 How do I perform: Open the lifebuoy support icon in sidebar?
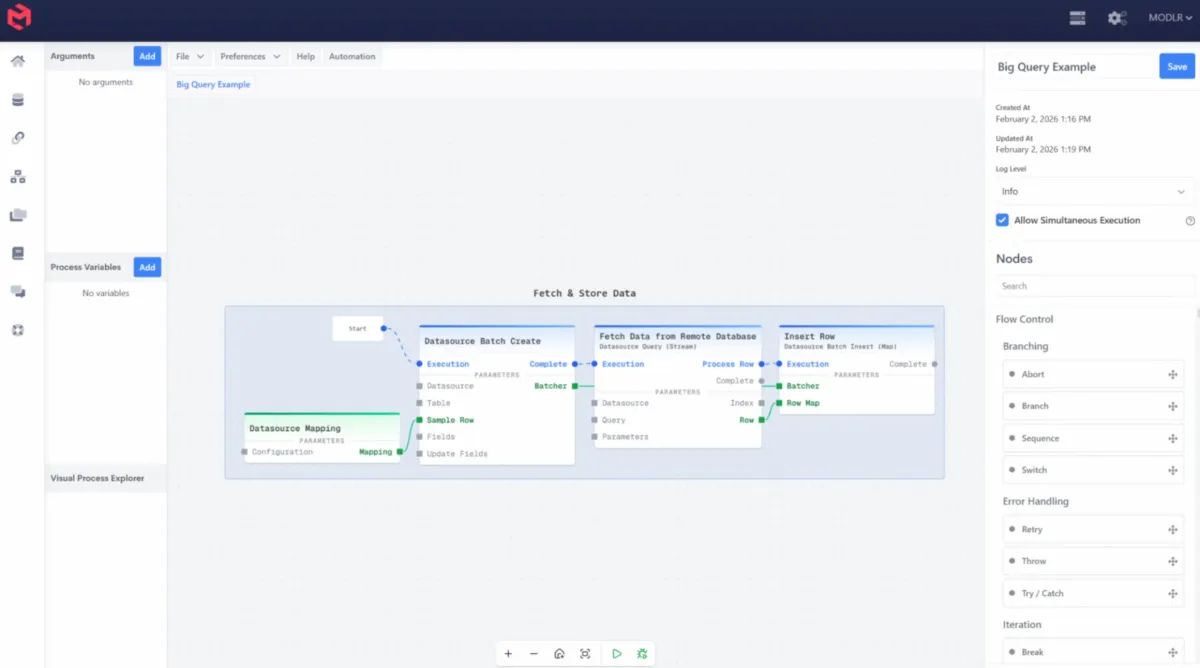[18, 330]
